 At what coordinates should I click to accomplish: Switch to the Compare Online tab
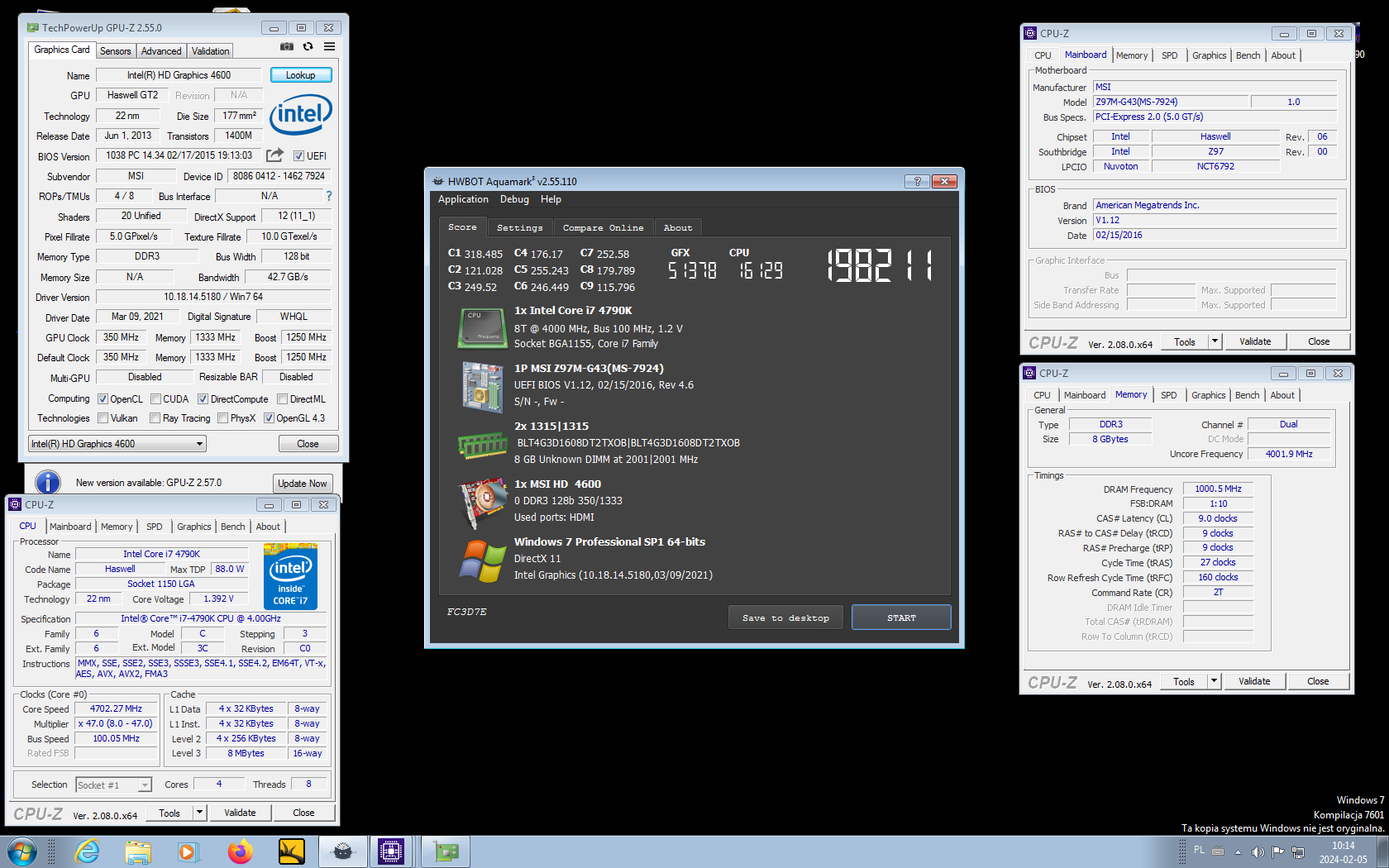pos(603,227)
